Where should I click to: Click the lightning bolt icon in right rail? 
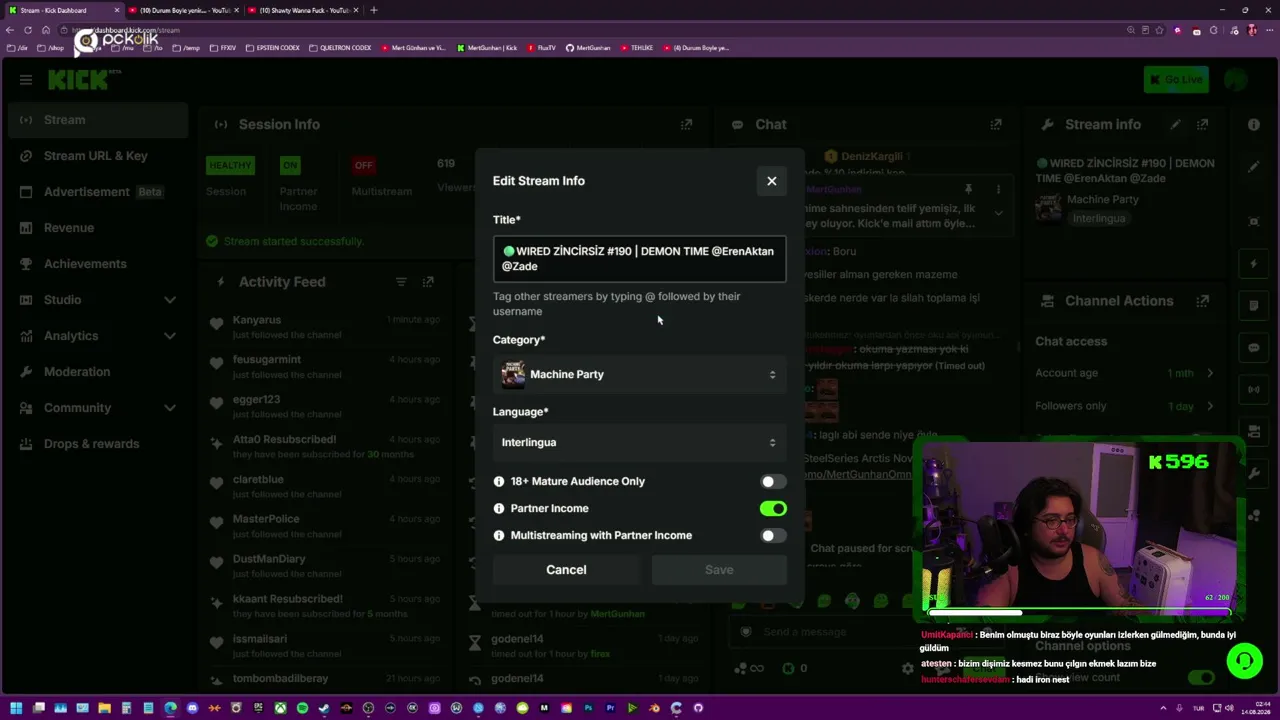click(1254, 264)
